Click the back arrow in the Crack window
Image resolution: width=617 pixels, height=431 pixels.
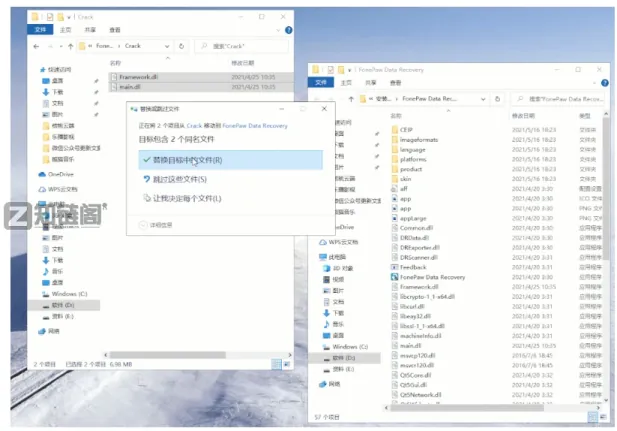click(x=36, y=46)
